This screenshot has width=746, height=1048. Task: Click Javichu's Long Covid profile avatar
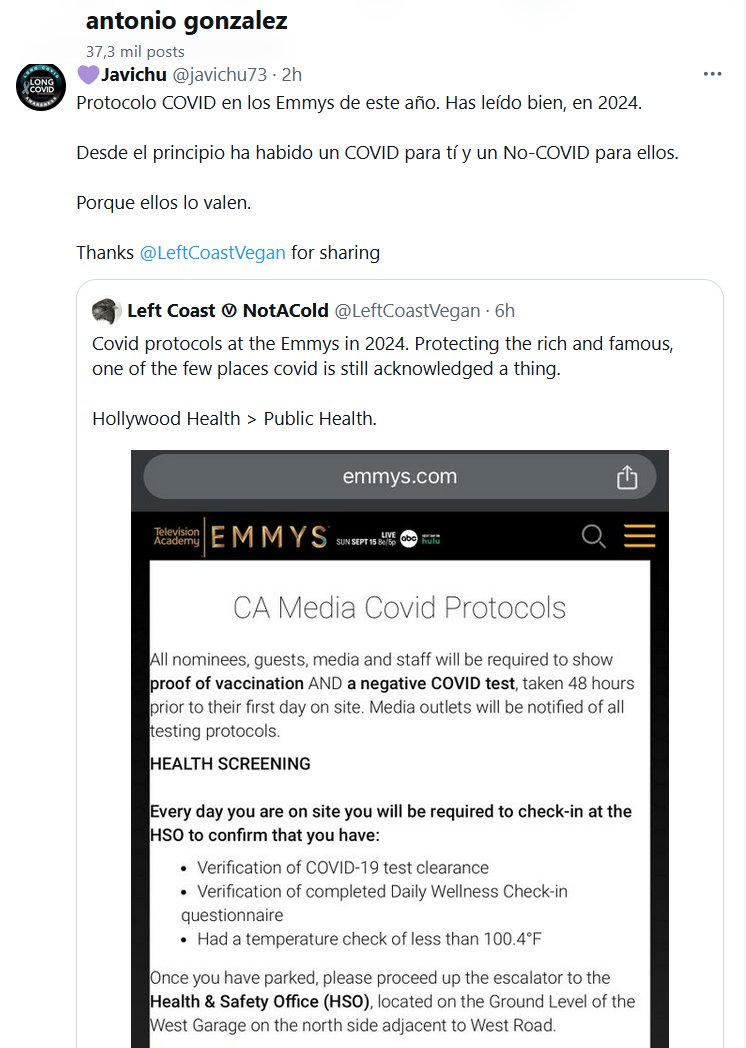click(41, 86)
